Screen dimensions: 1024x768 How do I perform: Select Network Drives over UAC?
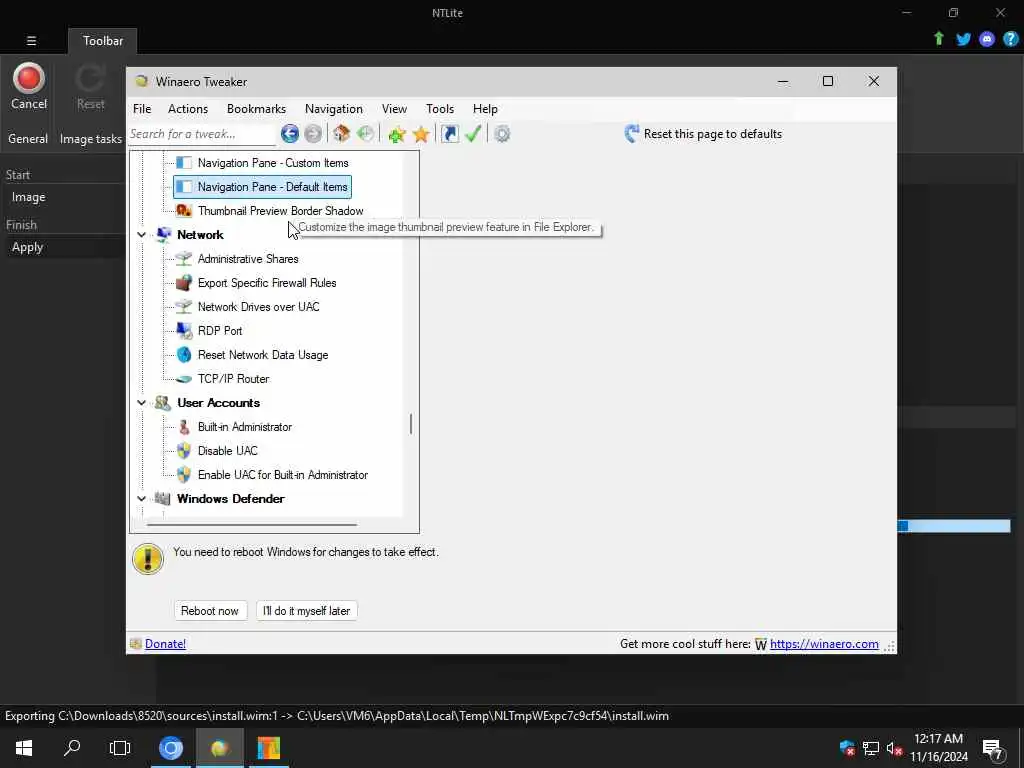pyautogui.click(x=258, y=307)
